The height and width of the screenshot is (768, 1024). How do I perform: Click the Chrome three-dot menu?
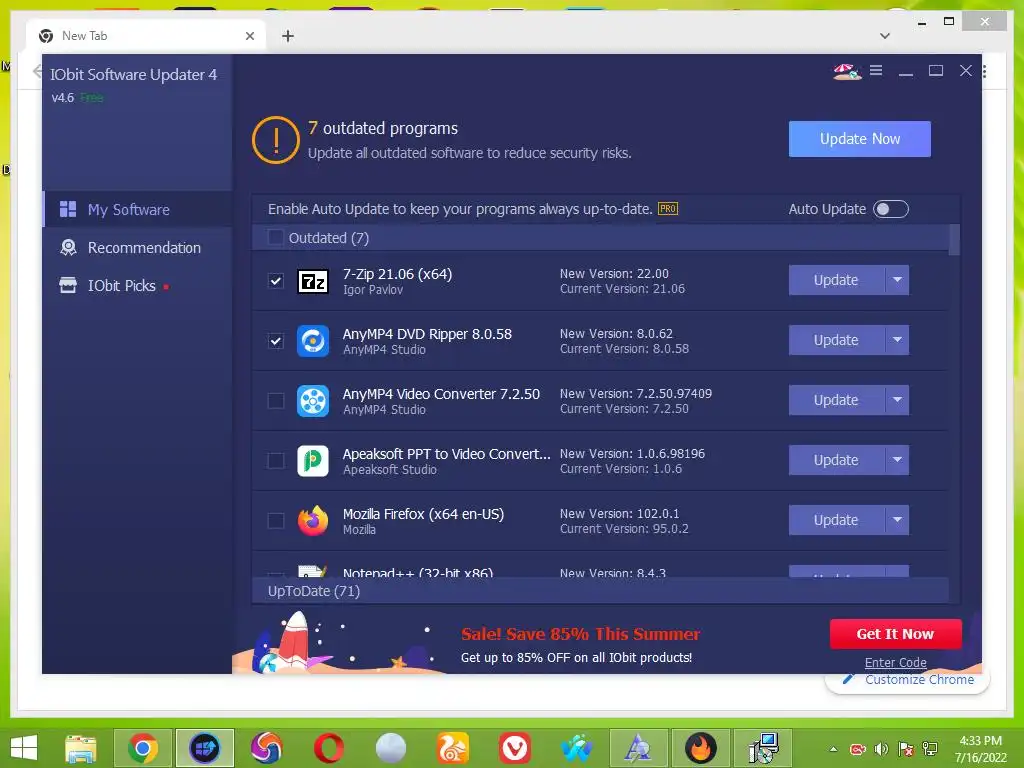[984, 71]
